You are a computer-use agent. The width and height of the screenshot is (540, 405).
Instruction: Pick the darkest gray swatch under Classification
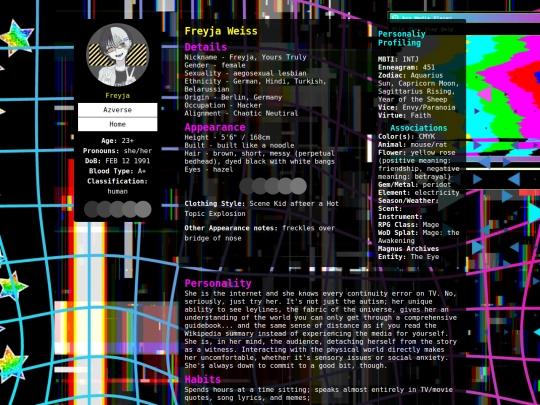pyautogui.click(x=92, y=209)
